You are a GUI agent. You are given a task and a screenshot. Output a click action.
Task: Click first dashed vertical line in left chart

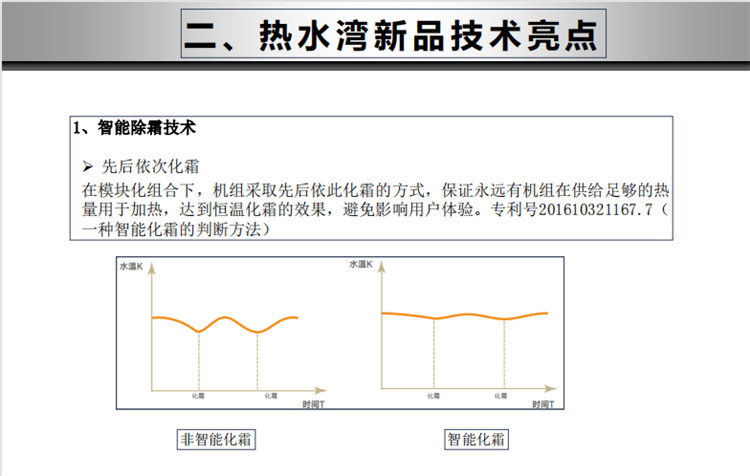click(198, 360)
